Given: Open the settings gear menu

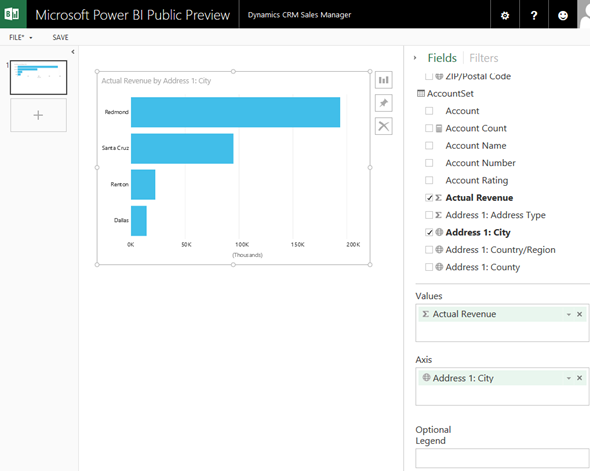Looking at the screenshot, I should pyautogui.click(x=505, y=15).
